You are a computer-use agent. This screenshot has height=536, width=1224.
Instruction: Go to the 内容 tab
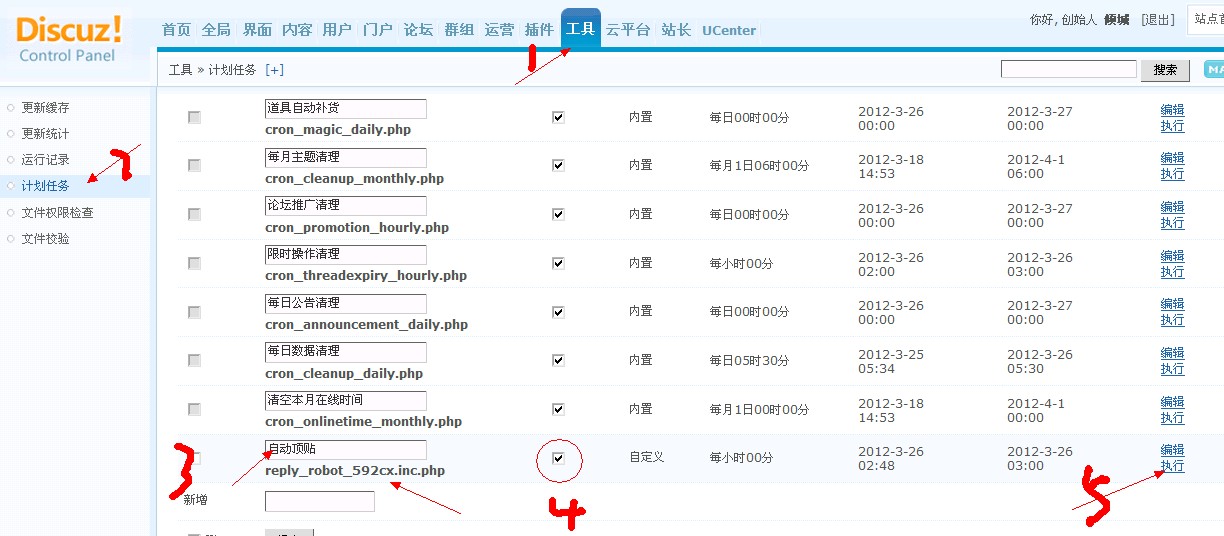[297, 30]
